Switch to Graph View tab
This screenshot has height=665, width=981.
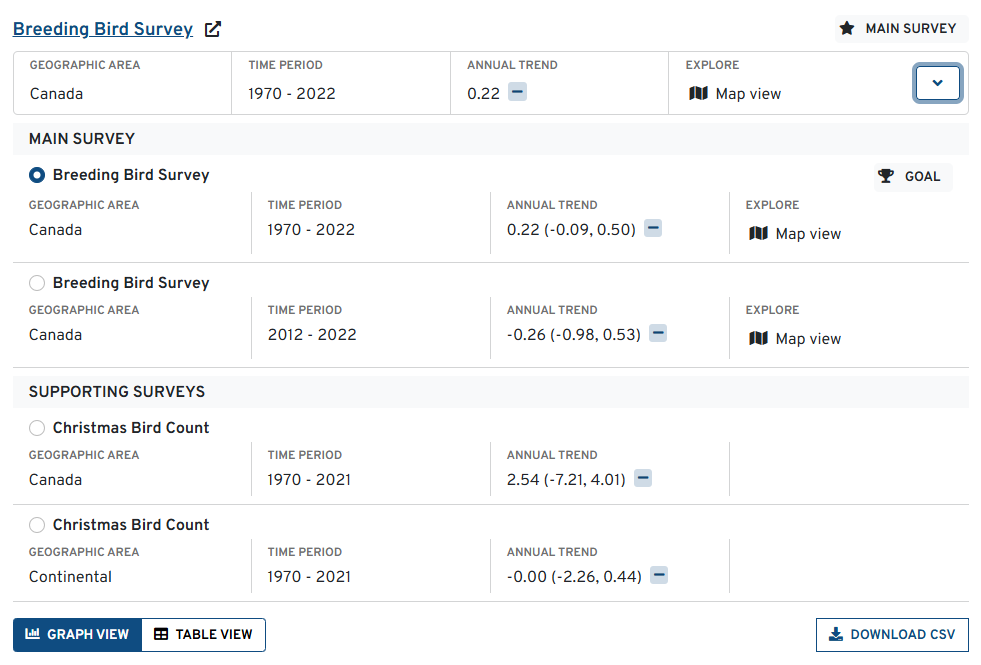78,634
